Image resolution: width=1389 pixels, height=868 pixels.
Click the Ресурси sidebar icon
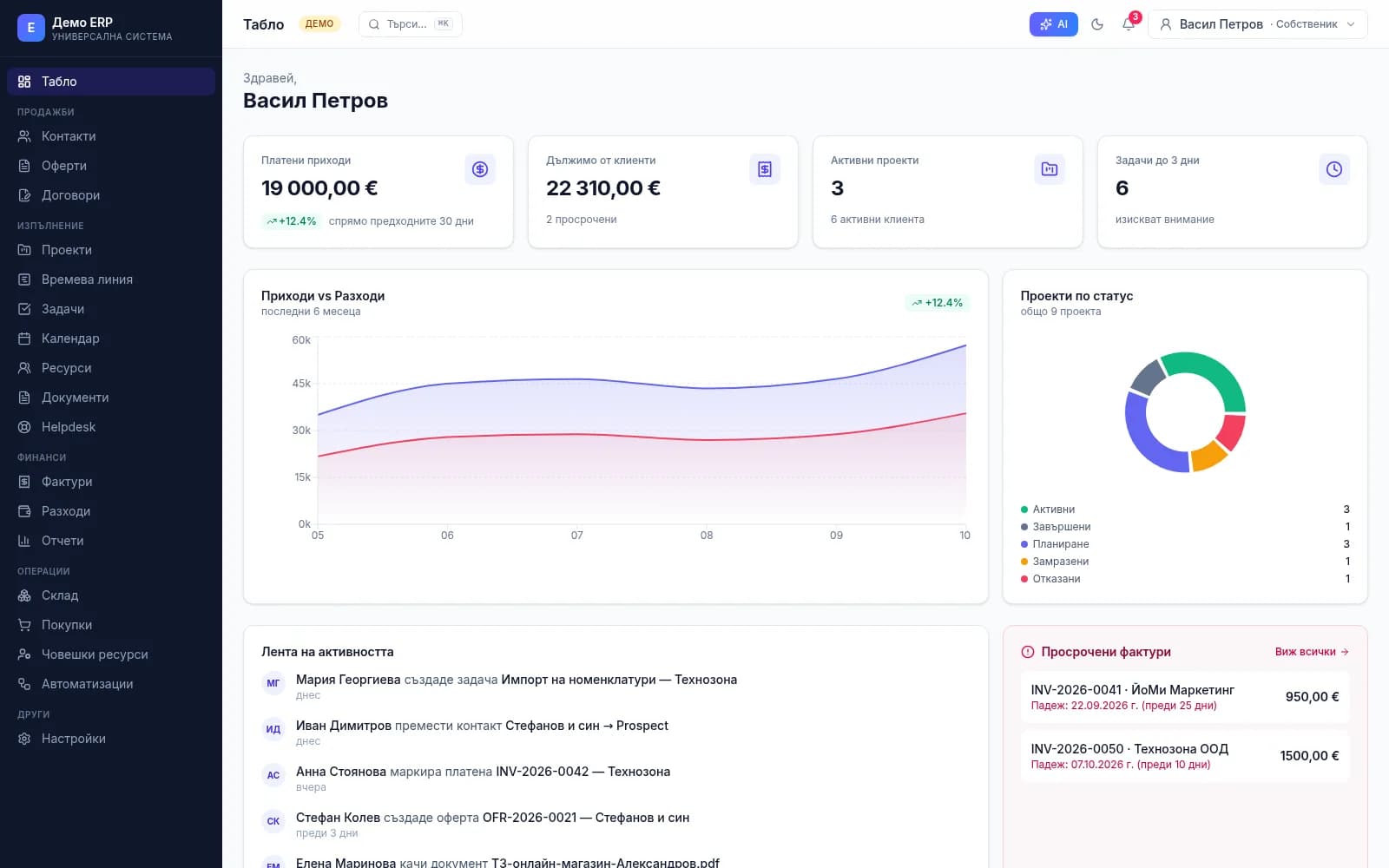pyautogui.click(x=24, y=368)
